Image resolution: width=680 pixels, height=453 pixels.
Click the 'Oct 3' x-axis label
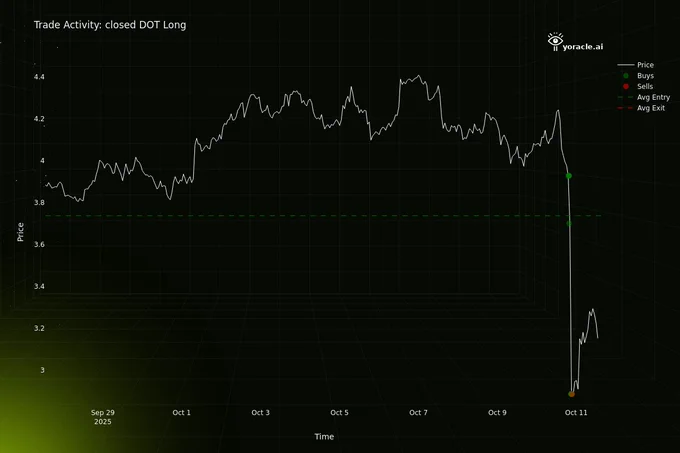coord(260,412)
